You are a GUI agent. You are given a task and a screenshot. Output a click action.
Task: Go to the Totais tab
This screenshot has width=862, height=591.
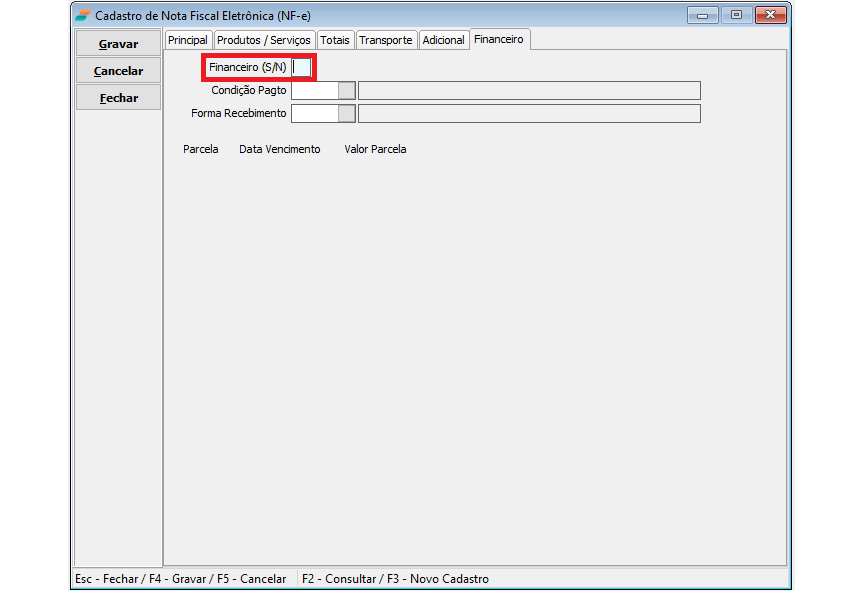335,40
